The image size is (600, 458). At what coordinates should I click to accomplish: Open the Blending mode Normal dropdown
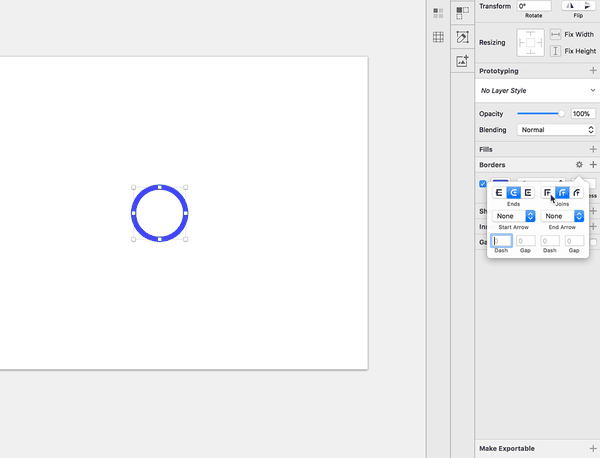556,130
